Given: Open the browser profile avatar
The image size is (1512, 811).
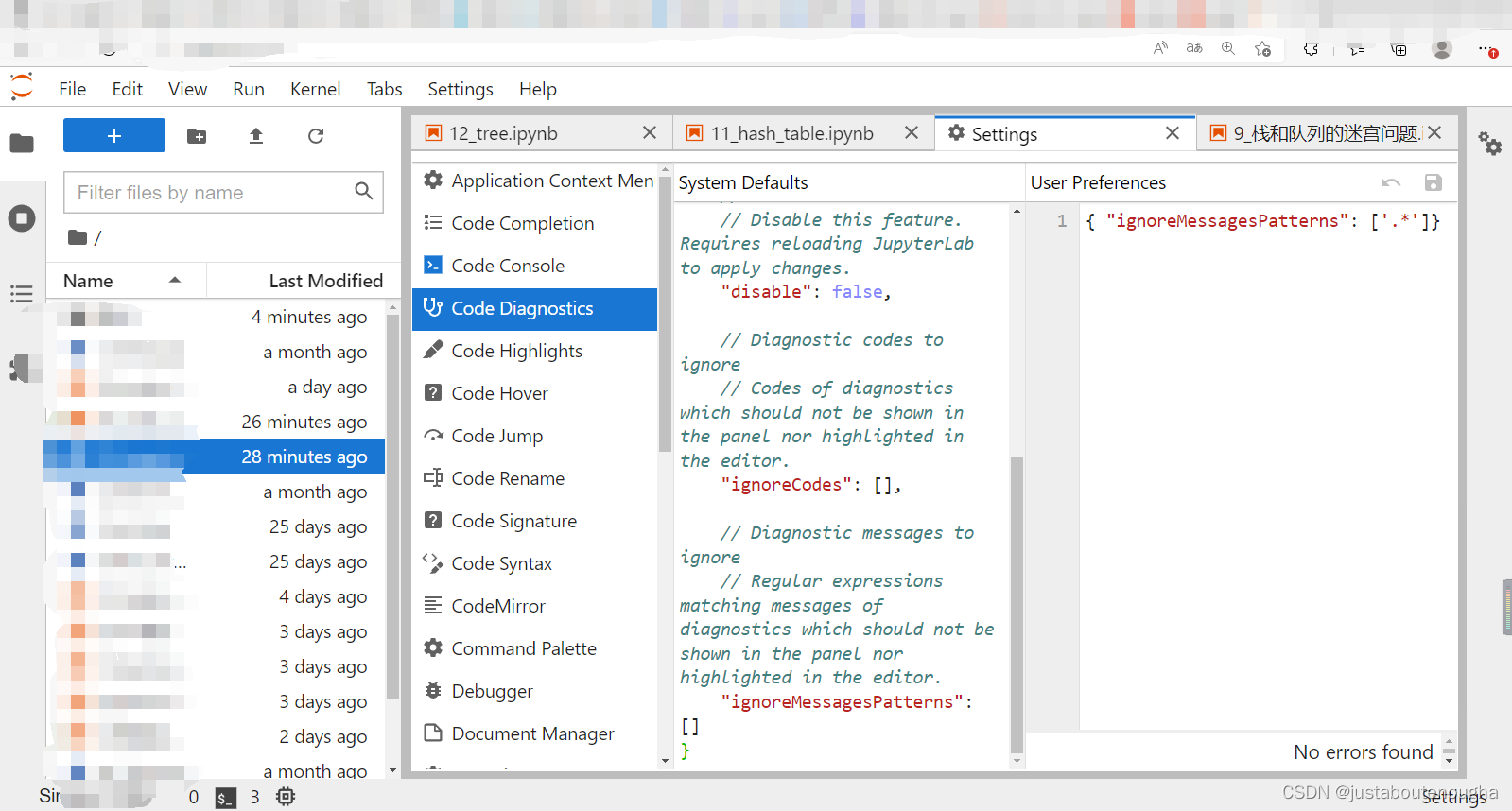Looking at the screenshot, I should [x=1442, y=49].
